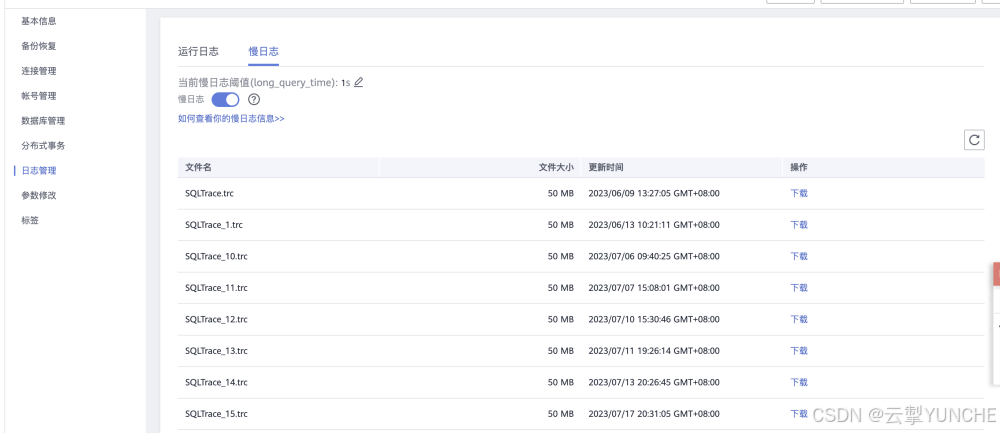Click the 50 MB size of SQLTrace.trc
1000x433 pixels.
(561, 193)
